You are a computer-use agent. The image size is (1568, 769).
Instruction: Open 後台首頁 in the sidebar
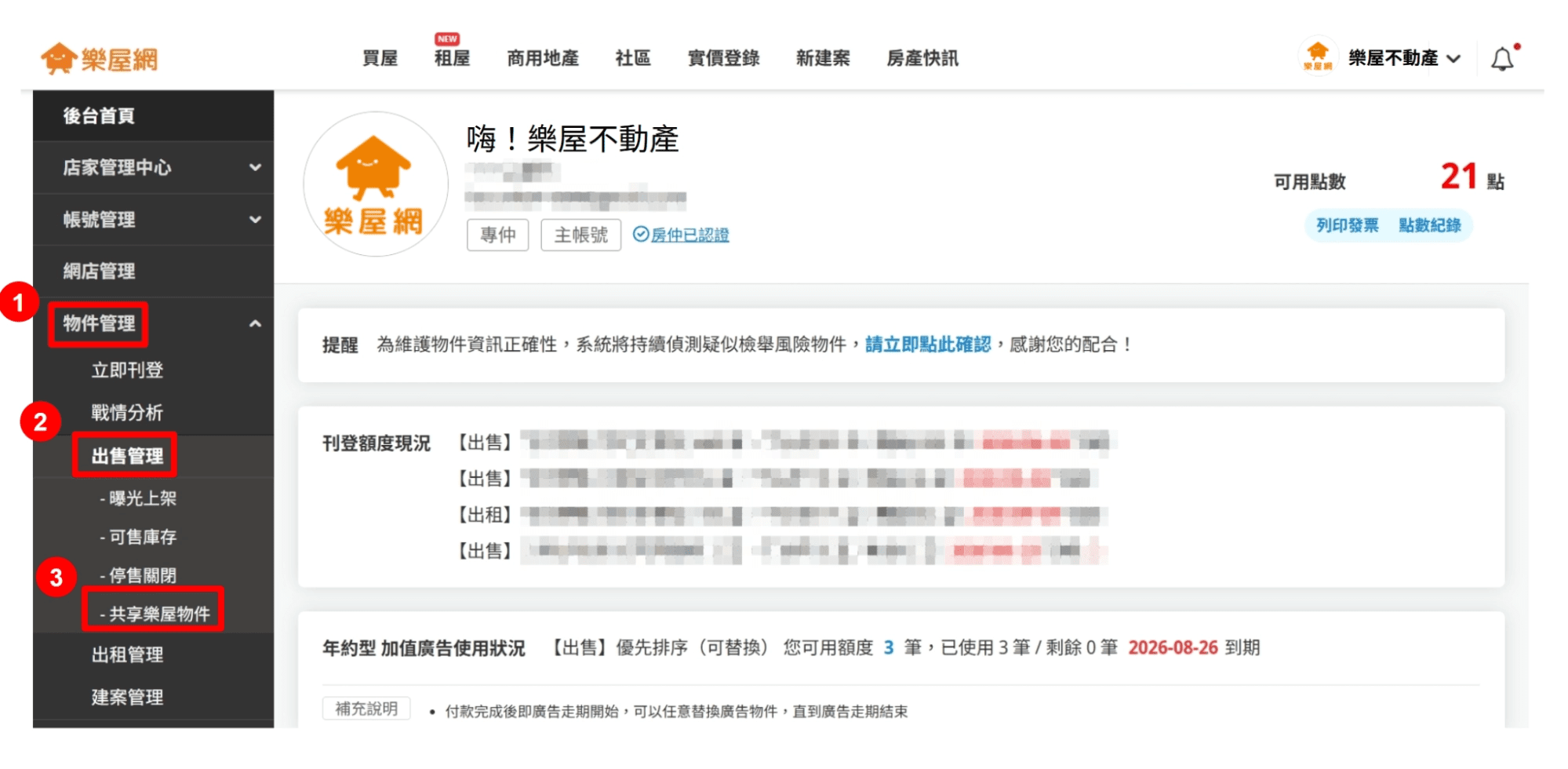(154, 116)
